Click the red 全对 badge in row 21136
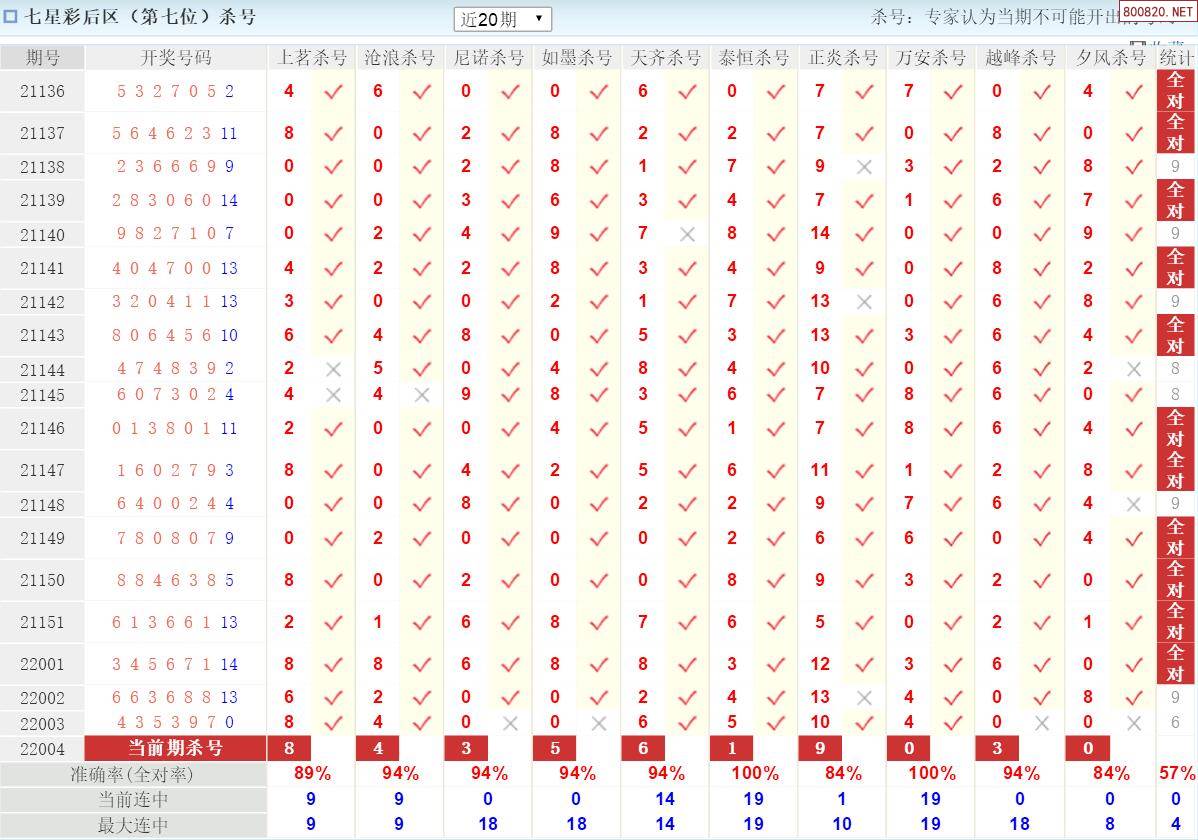This screenshot has height=840, width=1198. pos(1175,90)
